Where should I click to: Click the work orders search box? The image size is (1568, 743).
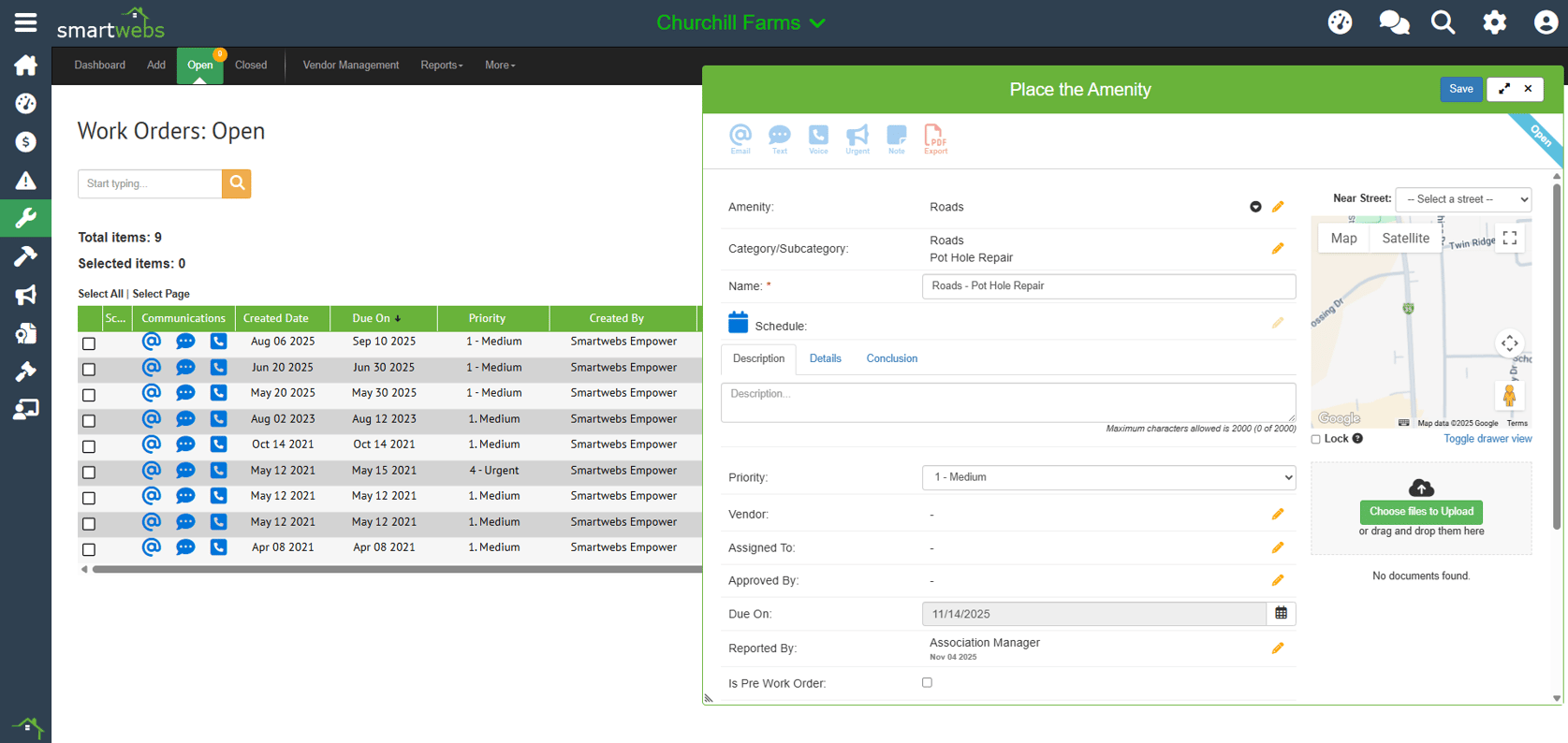click(x=150, y=183)
